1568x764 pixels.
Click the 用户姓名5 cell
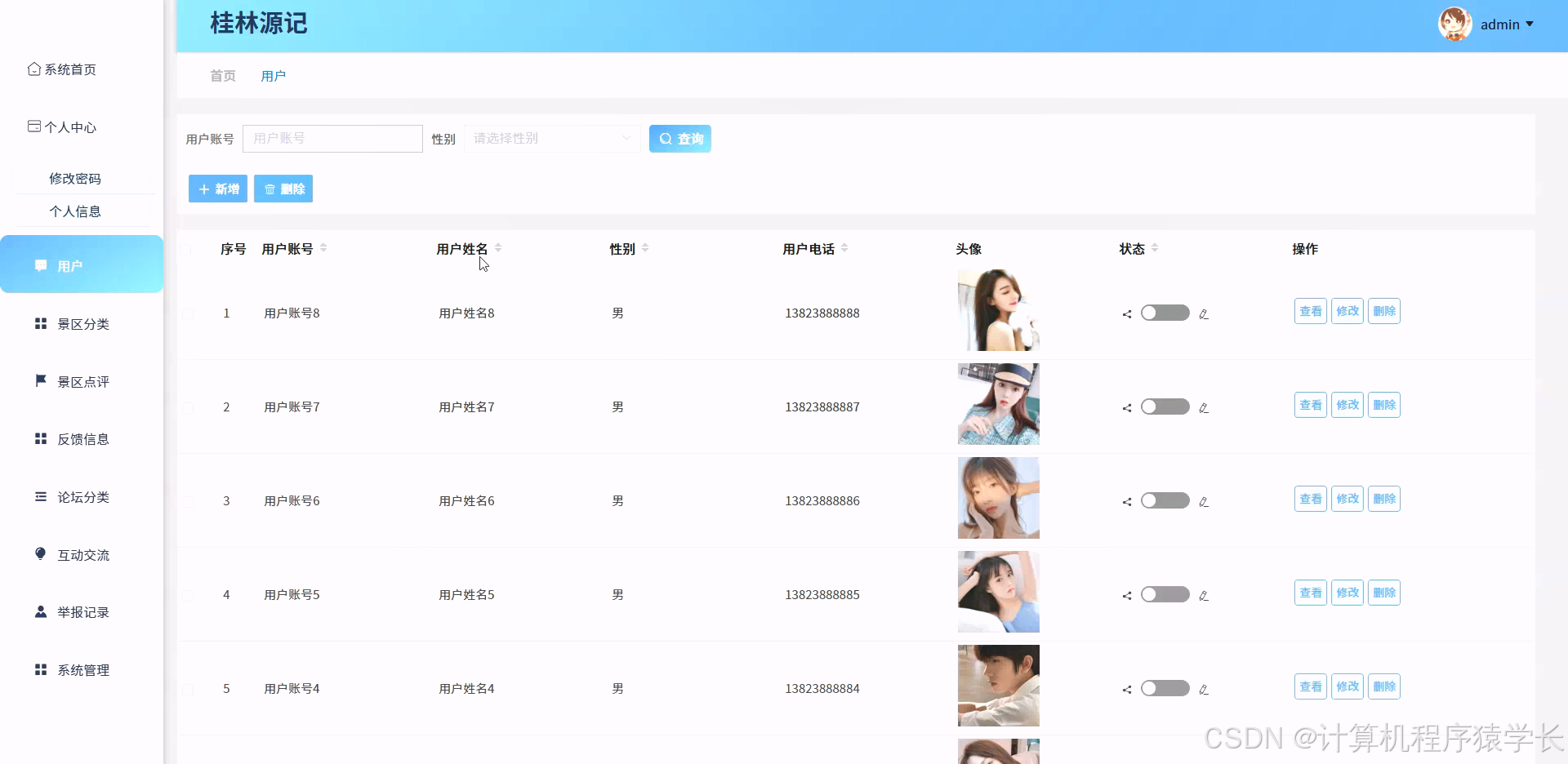[466, 594]
